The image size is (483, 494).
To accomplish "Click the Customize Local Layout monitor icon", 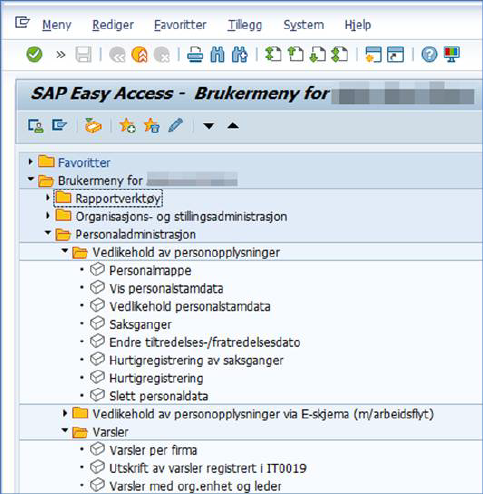I will click(452, 54).
